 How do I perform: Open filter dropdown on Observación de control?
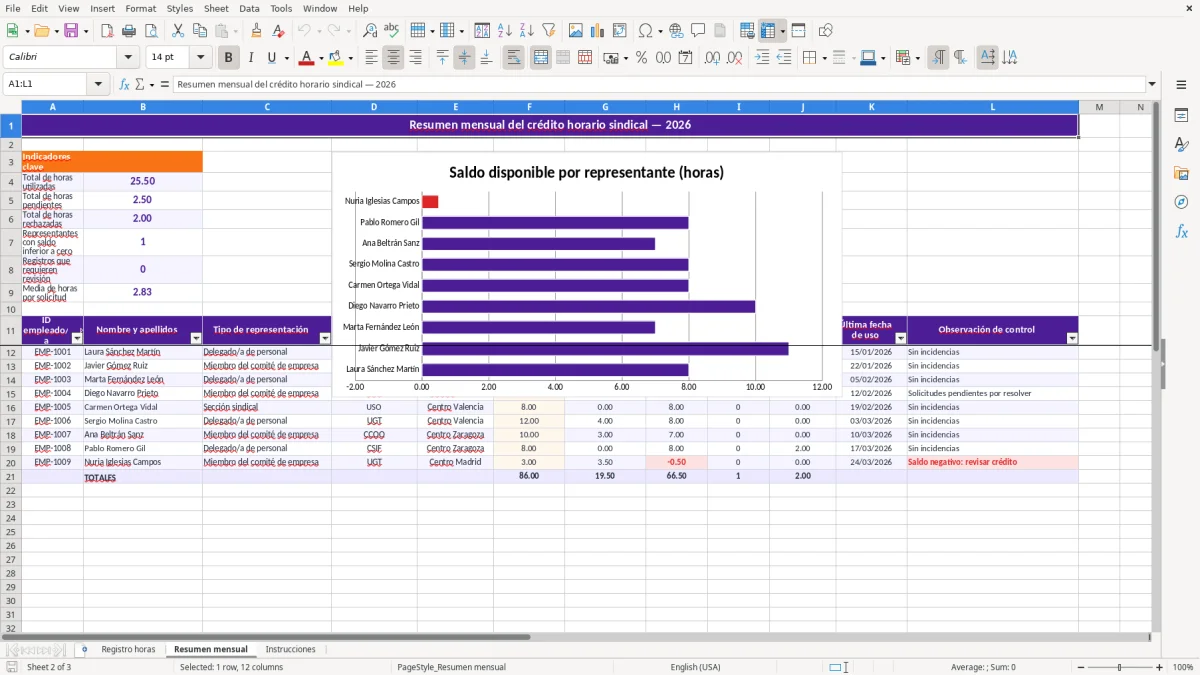[x=1072, y=338]
